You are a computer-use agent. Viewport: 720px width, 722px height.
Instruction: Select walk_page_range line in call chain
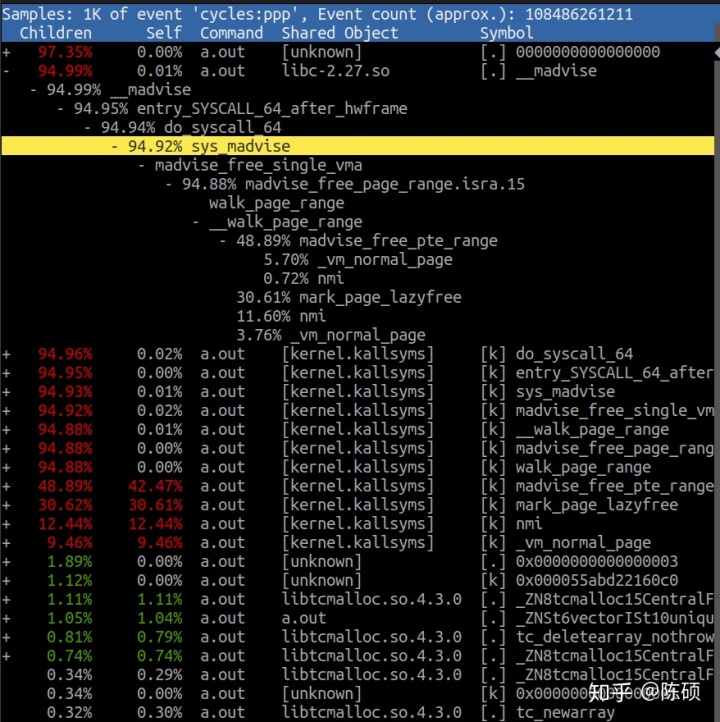276,203
